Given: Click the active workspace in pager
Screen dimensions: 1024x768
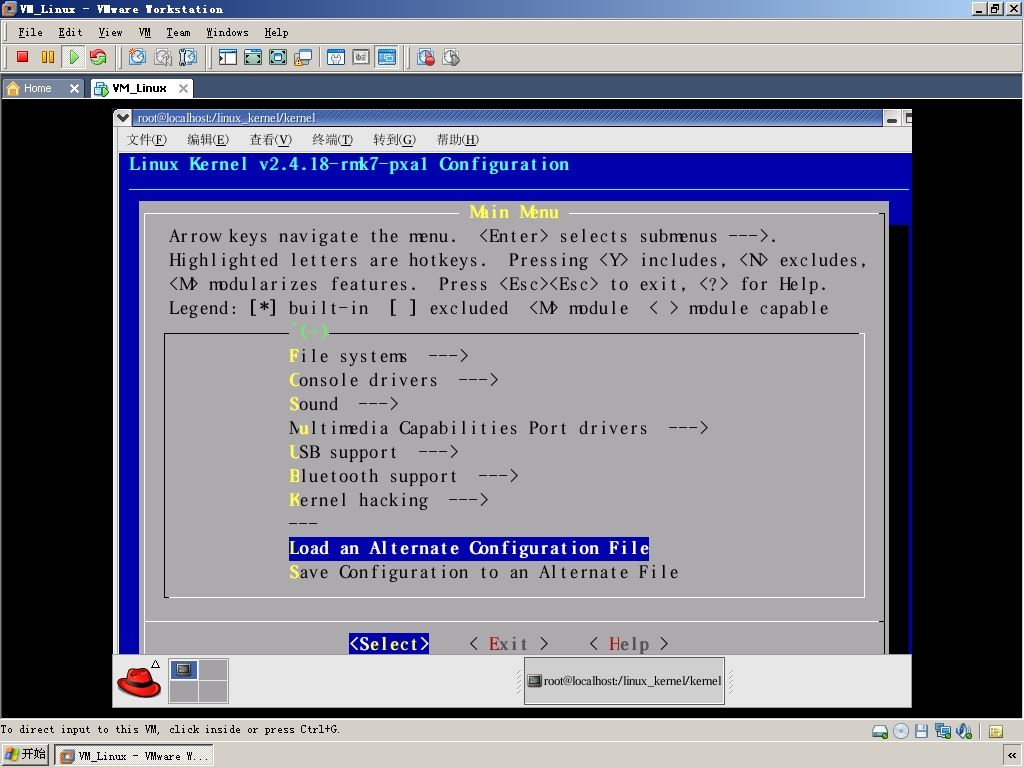Looking at the screenshot, I should click(184, 669).
